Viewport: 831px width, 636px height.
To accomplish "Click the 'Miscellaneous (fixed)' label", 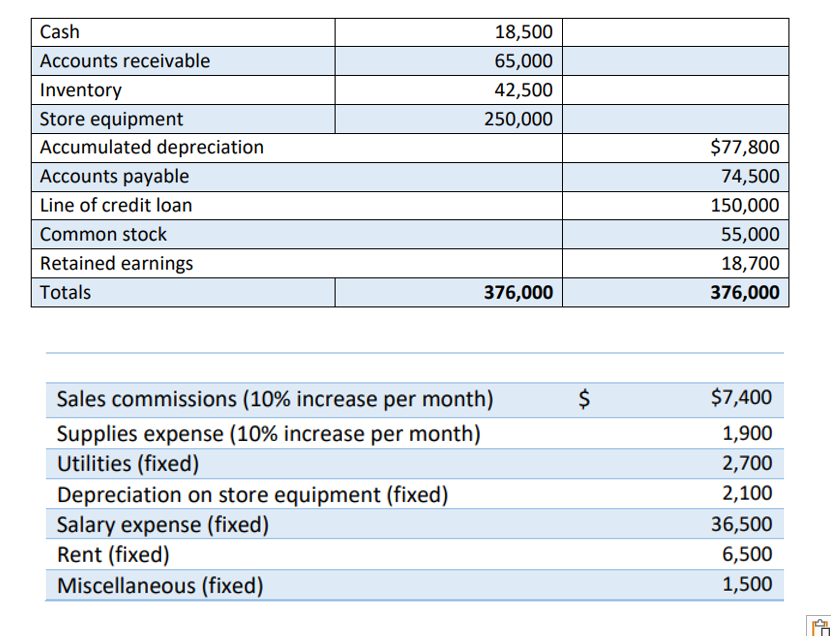I will (160, 586).
